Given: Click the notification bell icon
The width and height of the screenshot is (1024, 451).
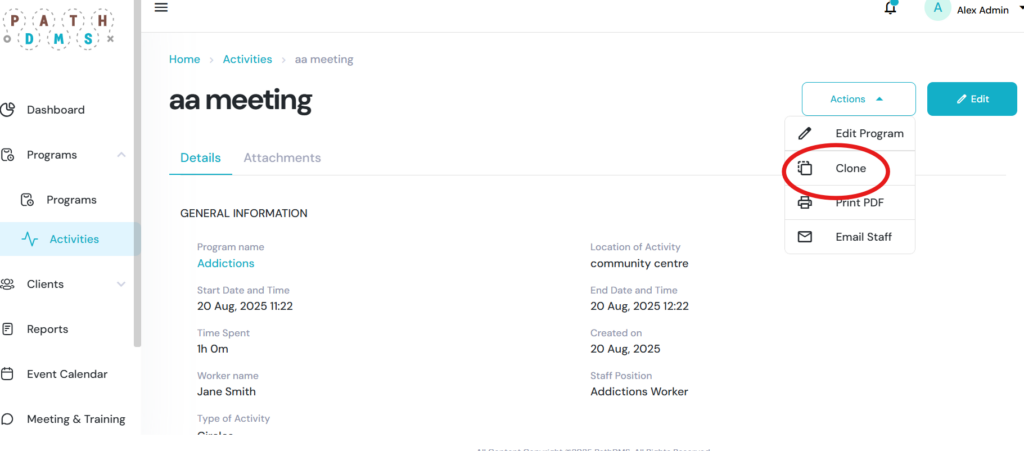Looking at the screenshot, I should [x=890, y=9].
